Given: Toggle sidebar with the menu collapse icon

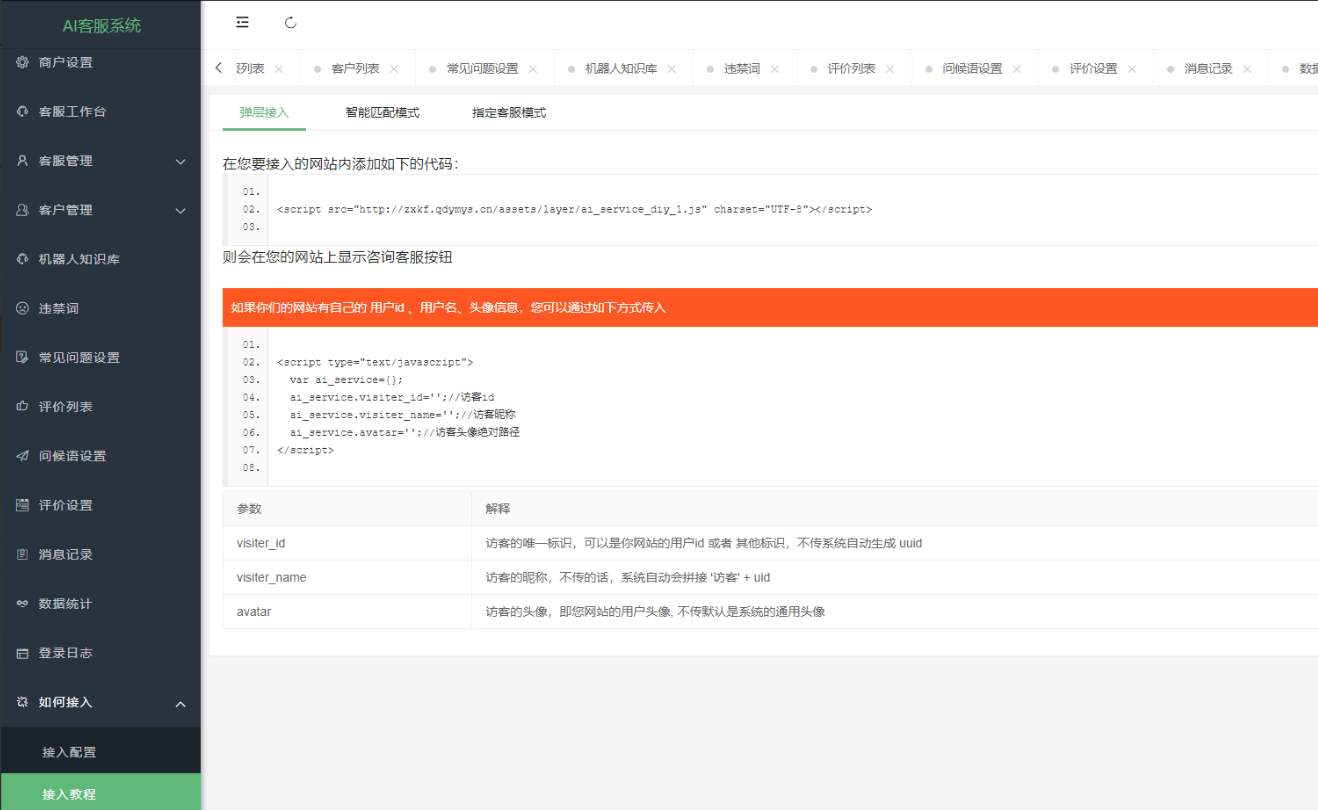Looking at the screenshot, I should pos(242,22).
